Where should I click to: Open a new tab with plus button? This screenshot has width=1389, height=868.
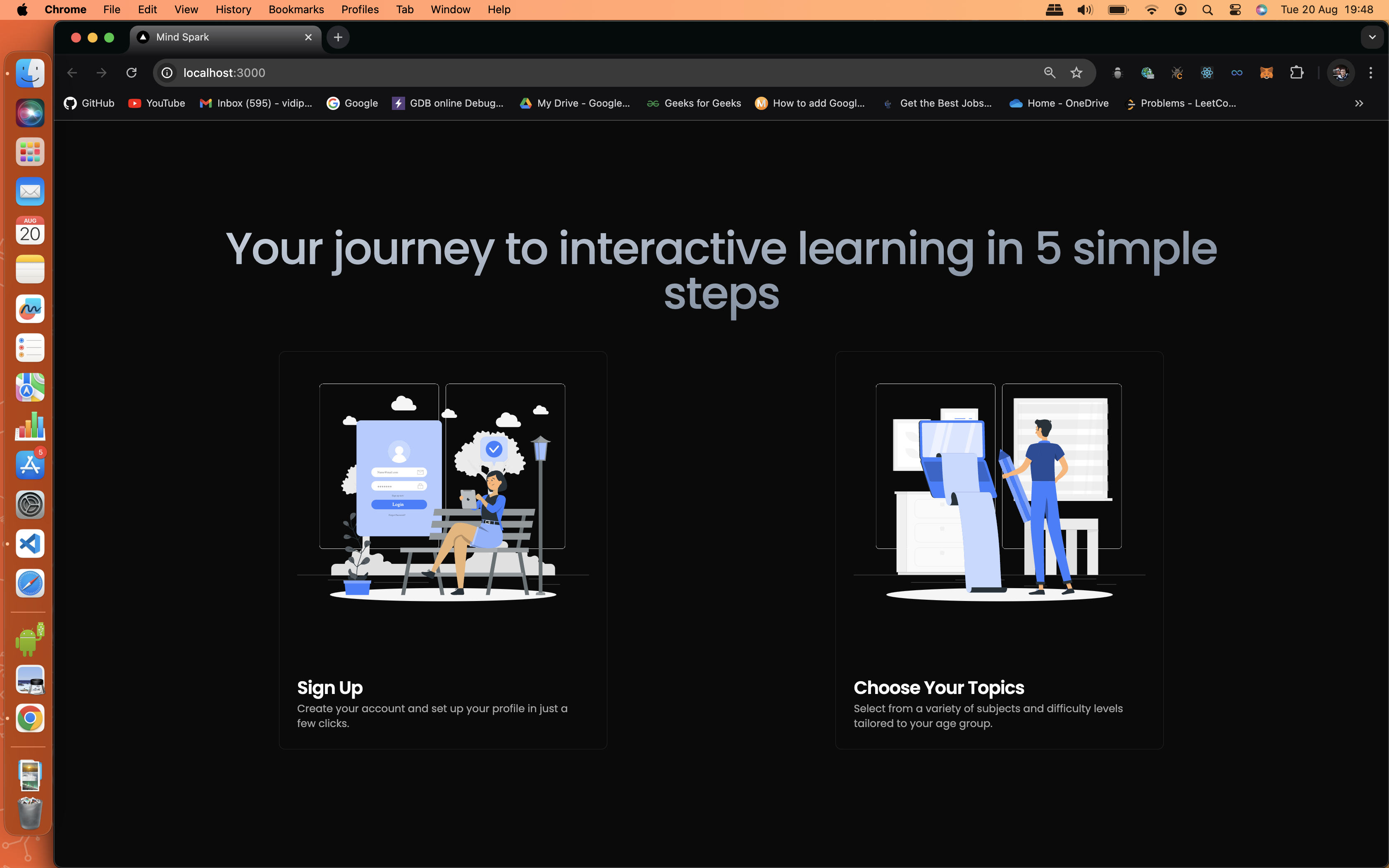click(x=338, y=37)
